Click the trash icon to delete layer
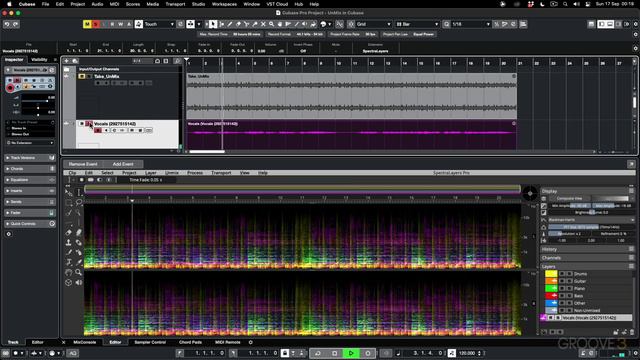Screen dimensions: 640x360 click(x=631, y=332)
